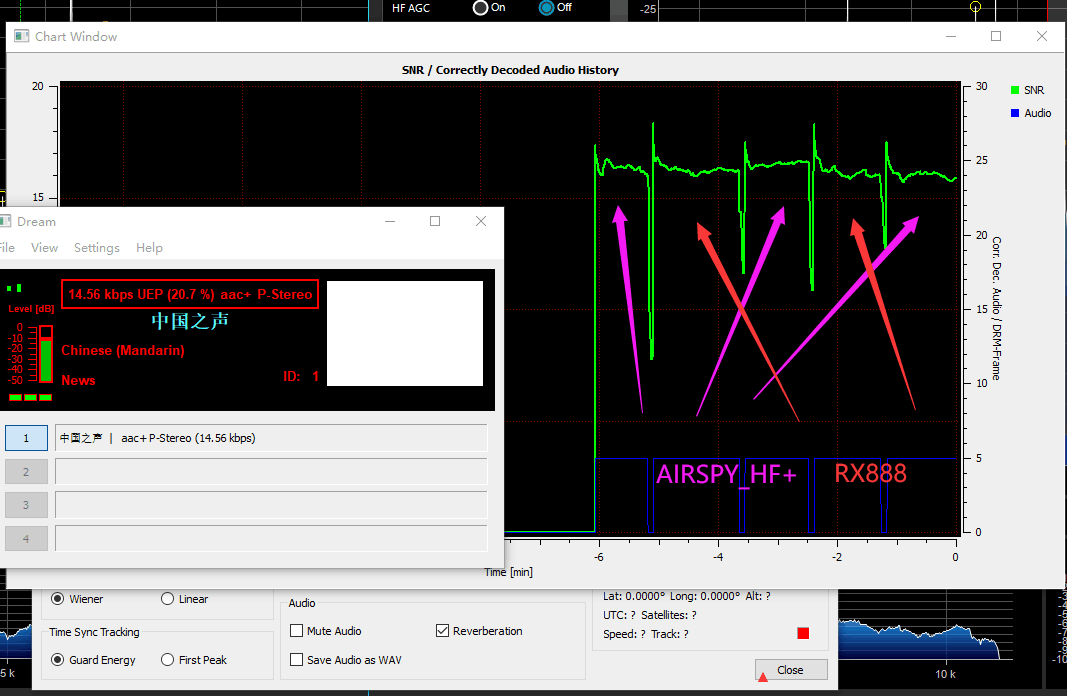Click the green SNR legend marker
The width and height of the screenshot is (1067, 696).
point(1015,90)
